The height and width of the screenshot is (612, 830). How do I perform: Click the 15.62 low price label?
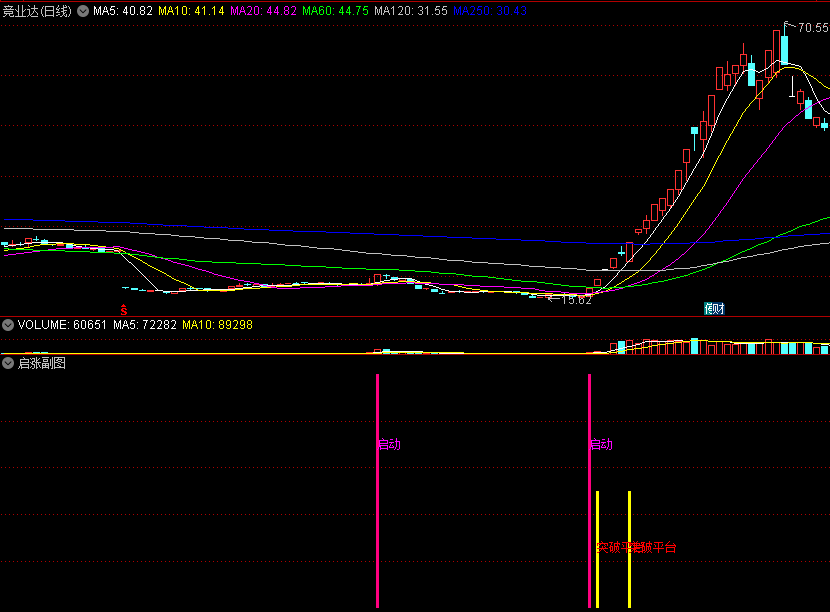point(576,300)
